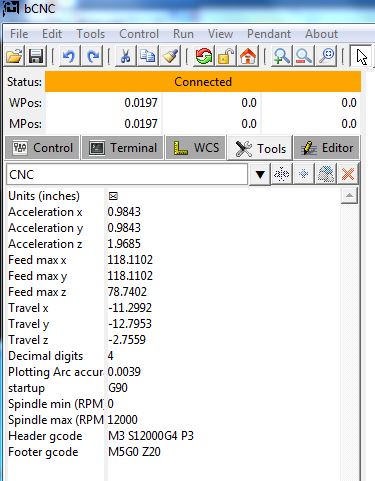Switch to the Terminal tab
Image resolution: width=375 pixels, height=481 pixels.
tap(123, 148)
